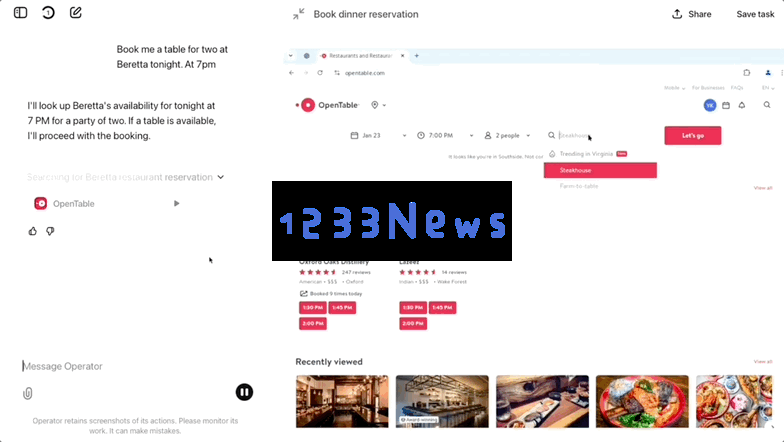The width and height of the screenshot is (784, 442).
Task: Book 1:45 PM at Oxford Oaks Distillery
Action: (342, 308)
